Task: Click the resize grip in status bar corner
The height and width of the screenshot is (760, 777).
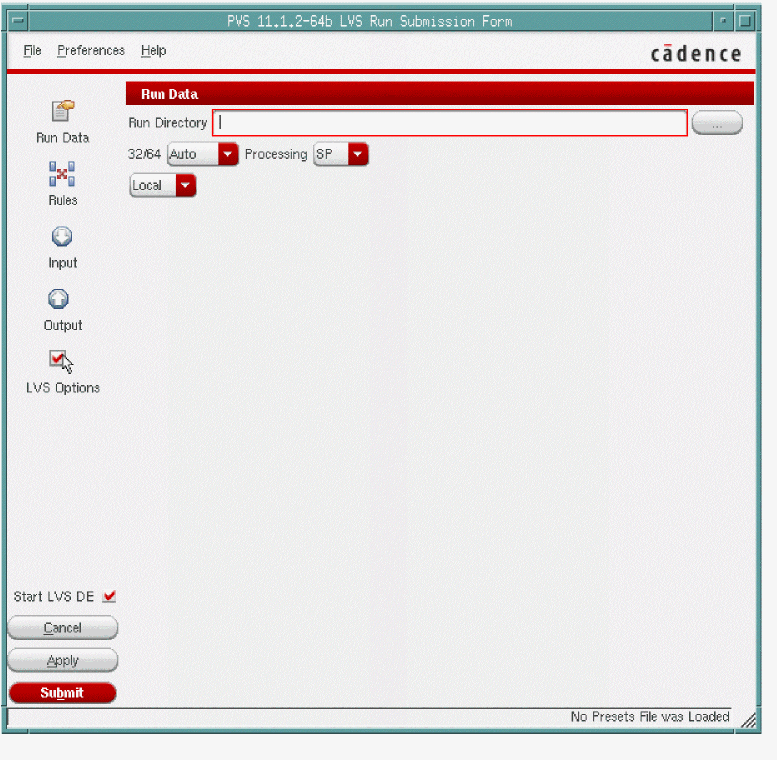Action: 749,720
